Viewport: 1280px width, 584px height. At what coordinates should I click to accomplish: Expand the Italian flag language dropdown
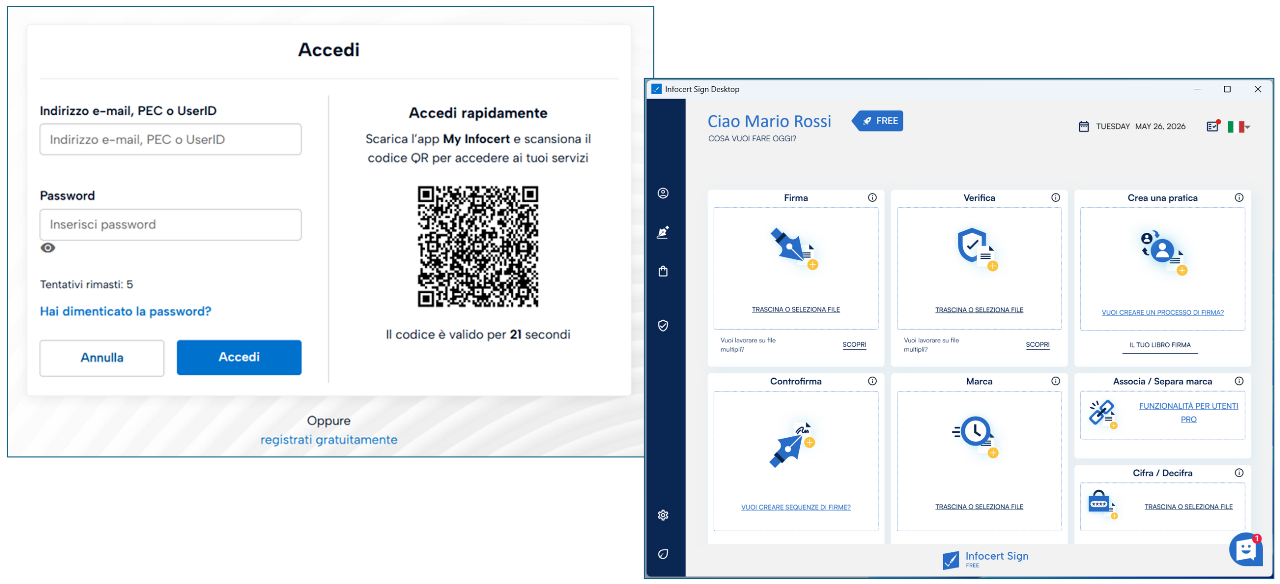pos(1239,127)
